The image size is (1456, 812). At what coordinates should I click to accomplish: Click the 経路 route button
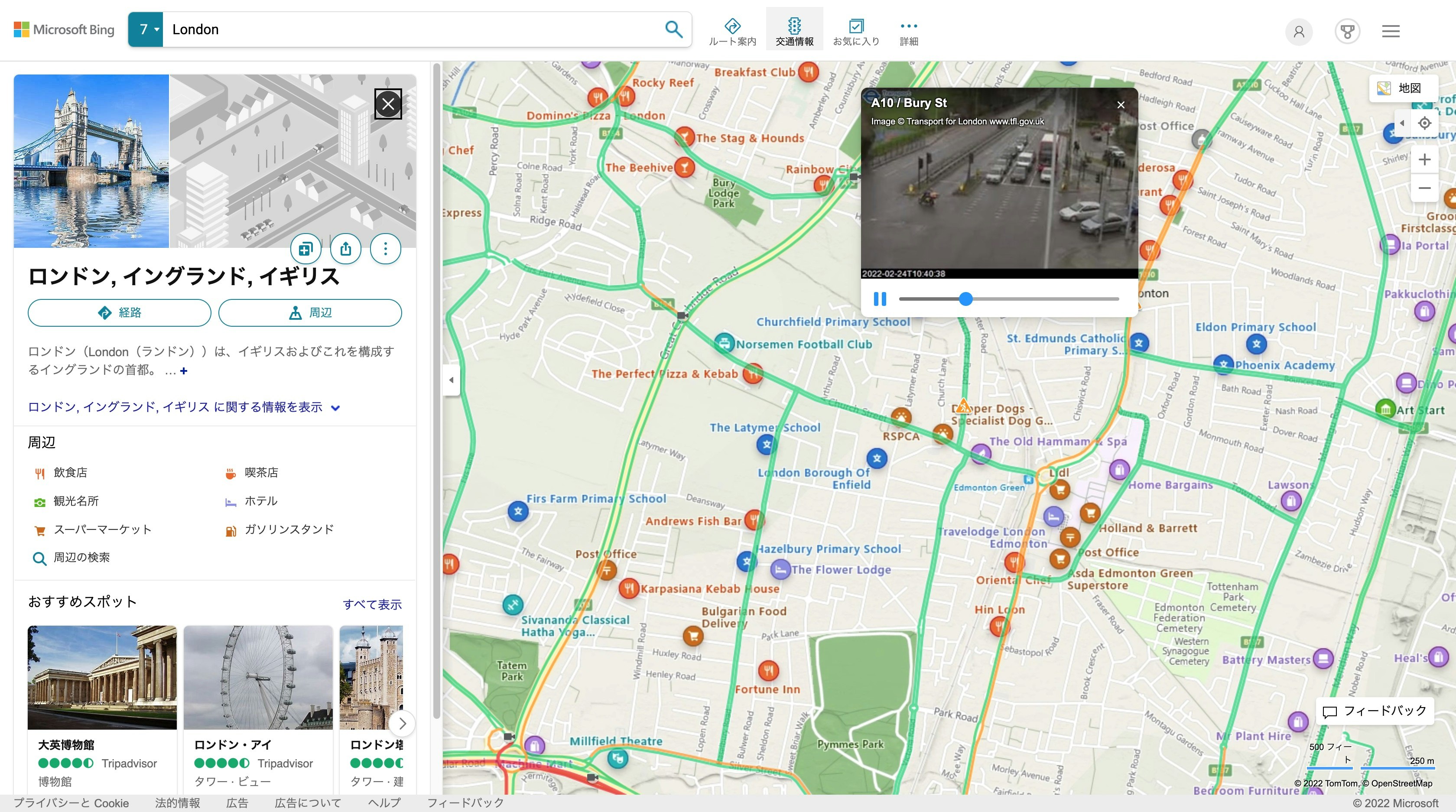tap(119, 312)
